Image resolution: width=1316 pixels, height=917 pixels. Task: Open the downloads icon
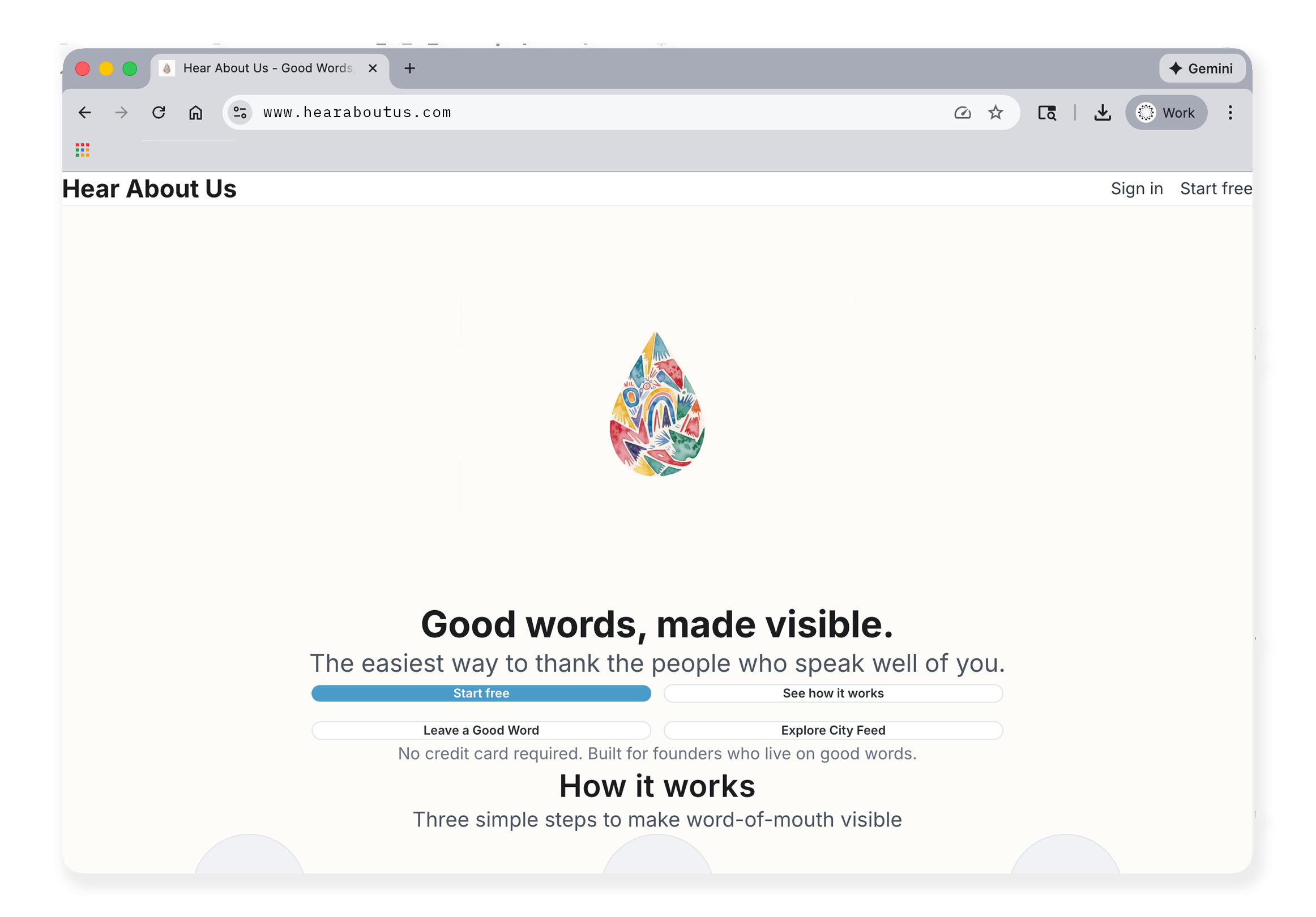[1102, 113]
